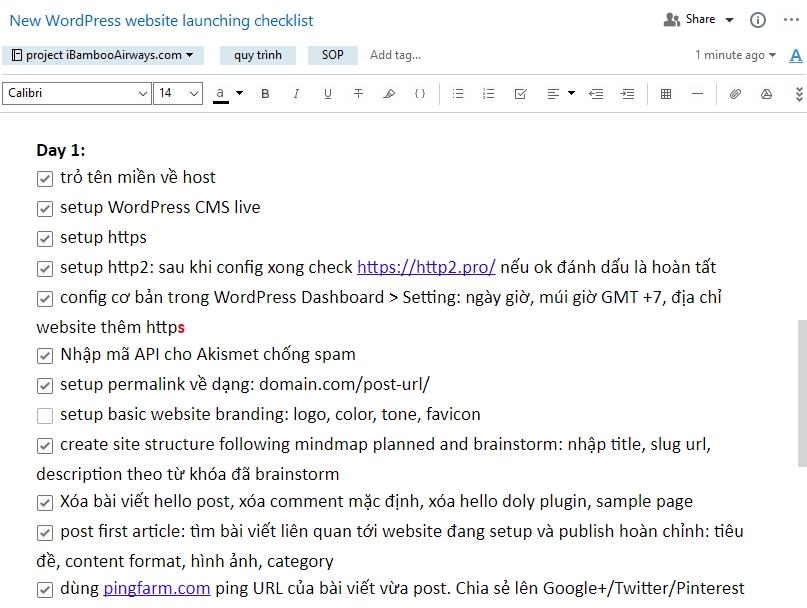Screen dimensions: 807x608
Task: Uncheck the 'setup https' checkbox
Action: pos(45,238)
